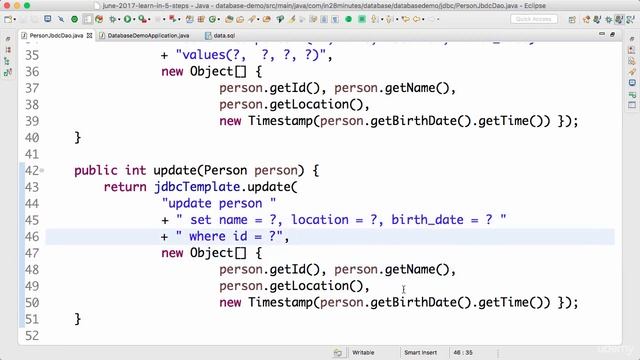This screenshot has width=640, height=360.
Task: Minimize the editor area
Action: 602,34
